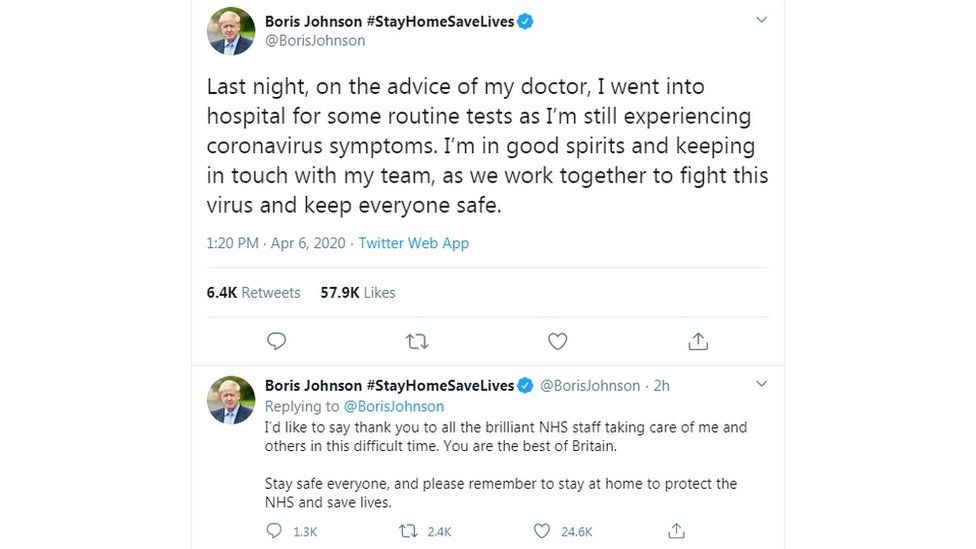Image resolution: width=976 pixels, height=549 pixels.
Task: Open the 6.4K Retweets list
Action: (x=254, y=293)
